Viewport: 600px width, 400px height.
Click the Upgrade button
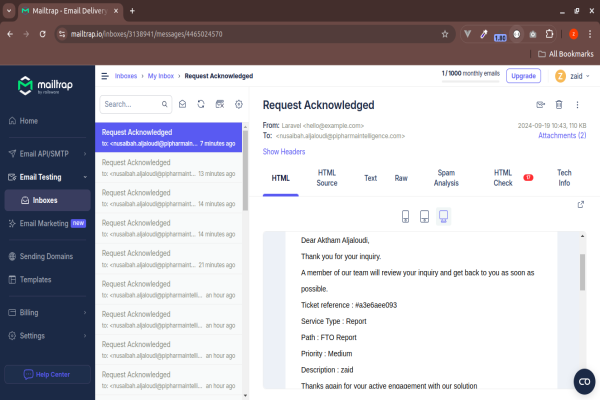pos(523,76)
